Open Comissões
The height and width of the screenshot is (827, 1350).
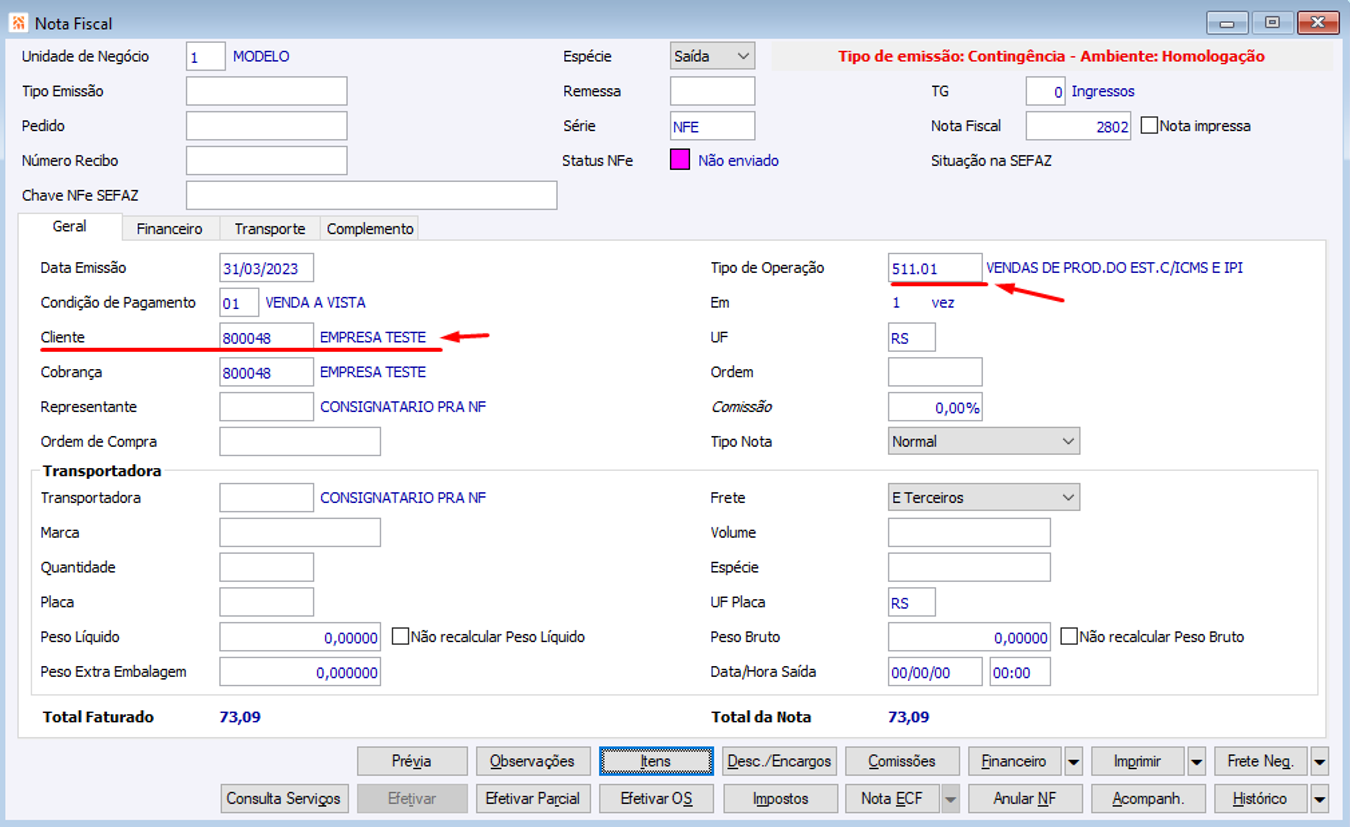pyautogui.click(x=902, y=762)
